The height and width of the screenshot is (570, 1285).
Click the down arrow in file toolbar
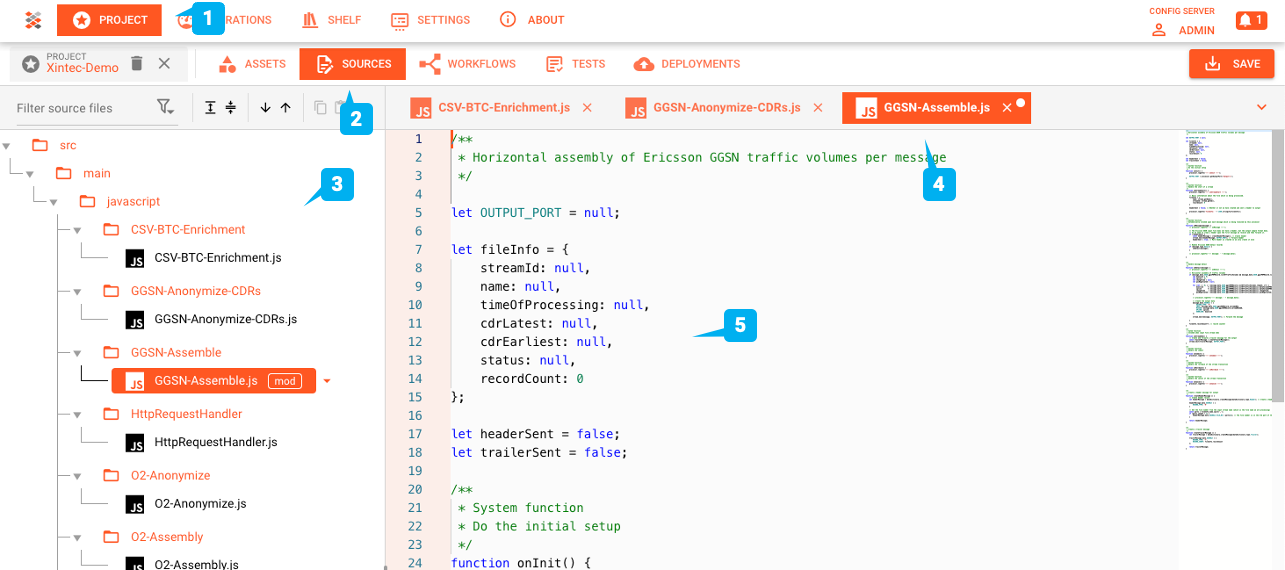(265, 108)
